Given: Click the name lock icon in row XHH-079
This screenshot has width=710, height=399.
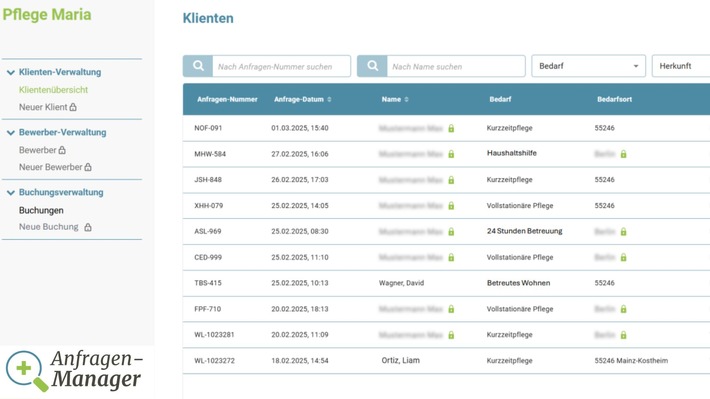Looking at the screenshot, I should click(x=451, y=206).
